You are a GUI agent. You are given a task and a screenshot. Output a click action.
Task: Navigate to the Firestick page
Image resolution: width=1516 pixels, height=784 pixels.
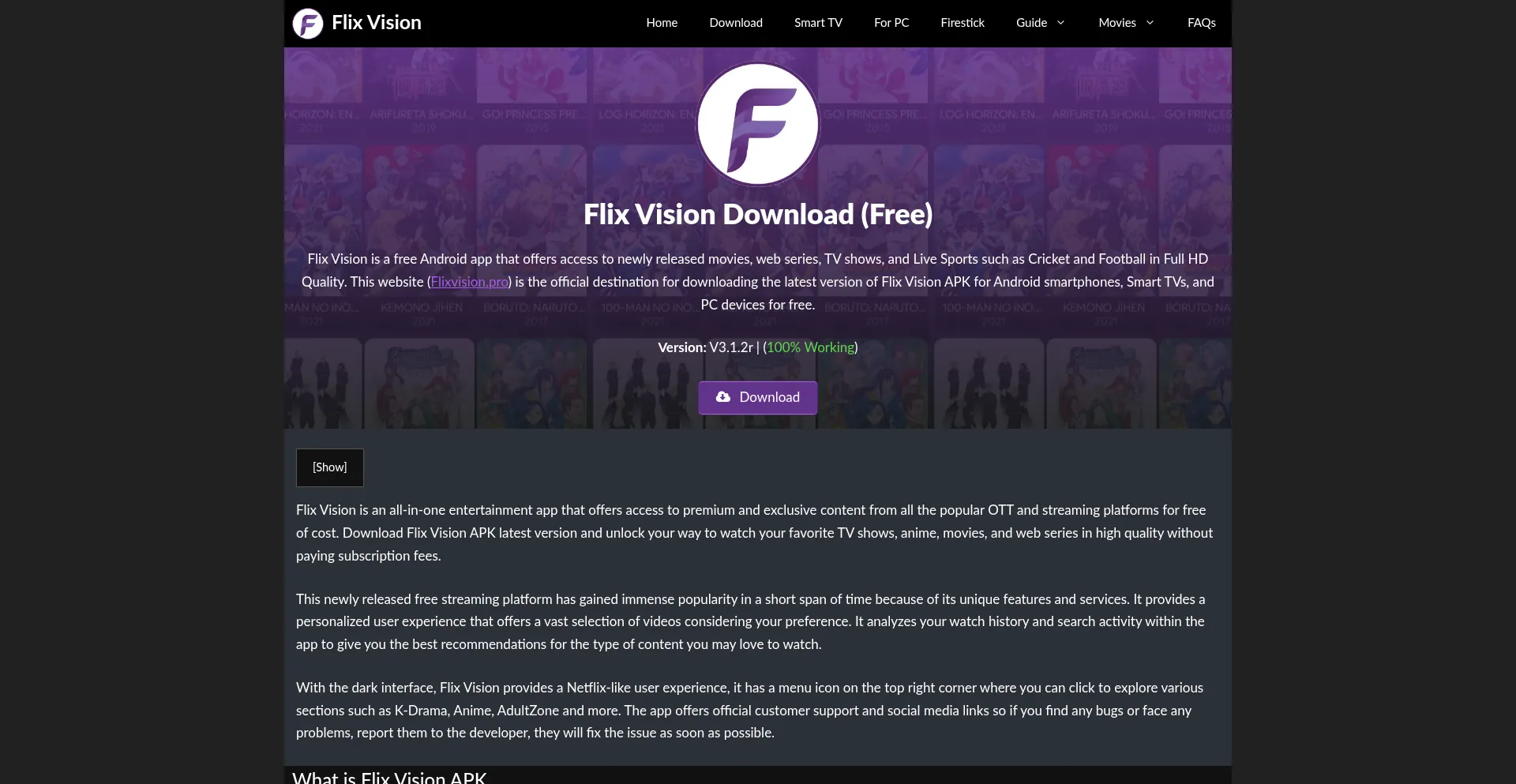point(963,23)
